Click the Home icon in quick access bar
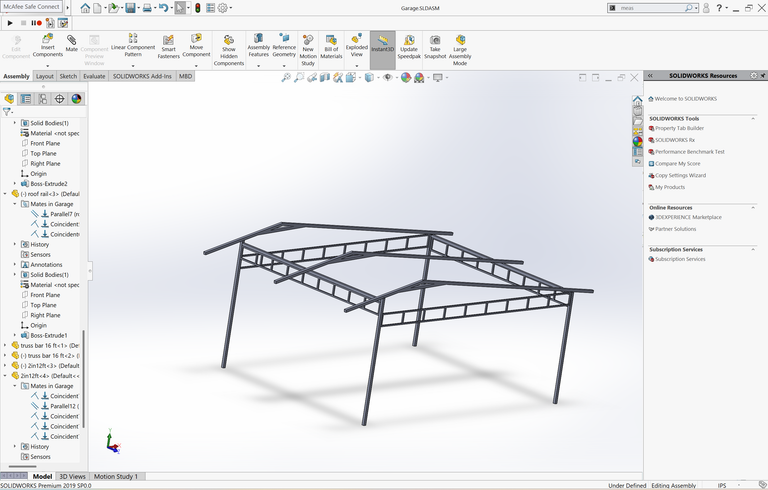 click(85, 8)
